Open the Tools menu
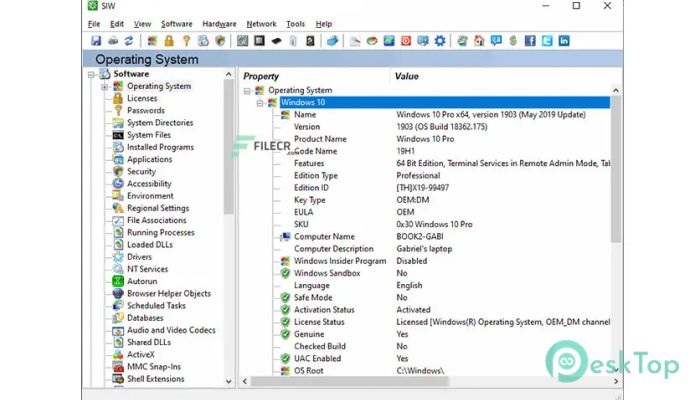The image size is (700, 400). pyautogui.click(x=295, y=24)
